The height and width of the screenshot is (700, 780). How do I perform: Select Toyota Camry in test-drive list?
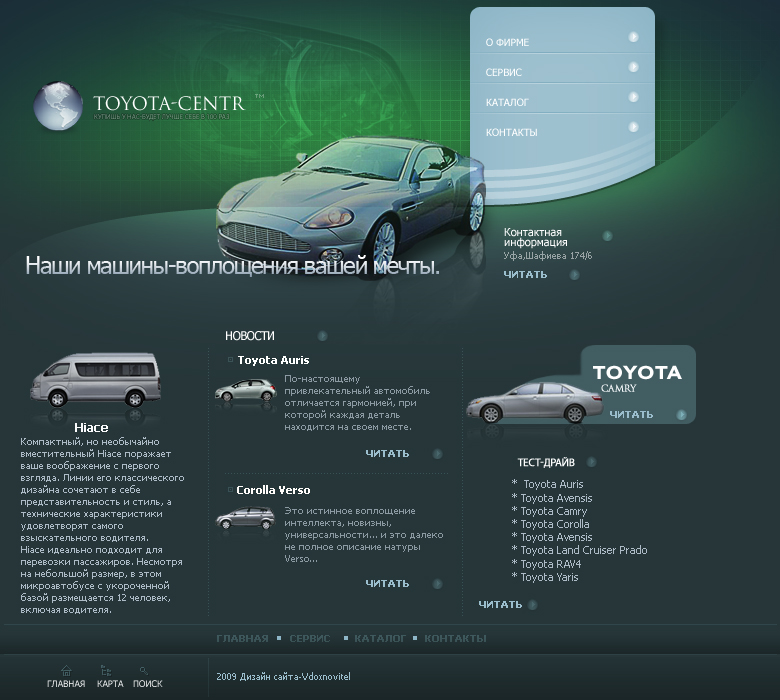click(x=554, y=511)
